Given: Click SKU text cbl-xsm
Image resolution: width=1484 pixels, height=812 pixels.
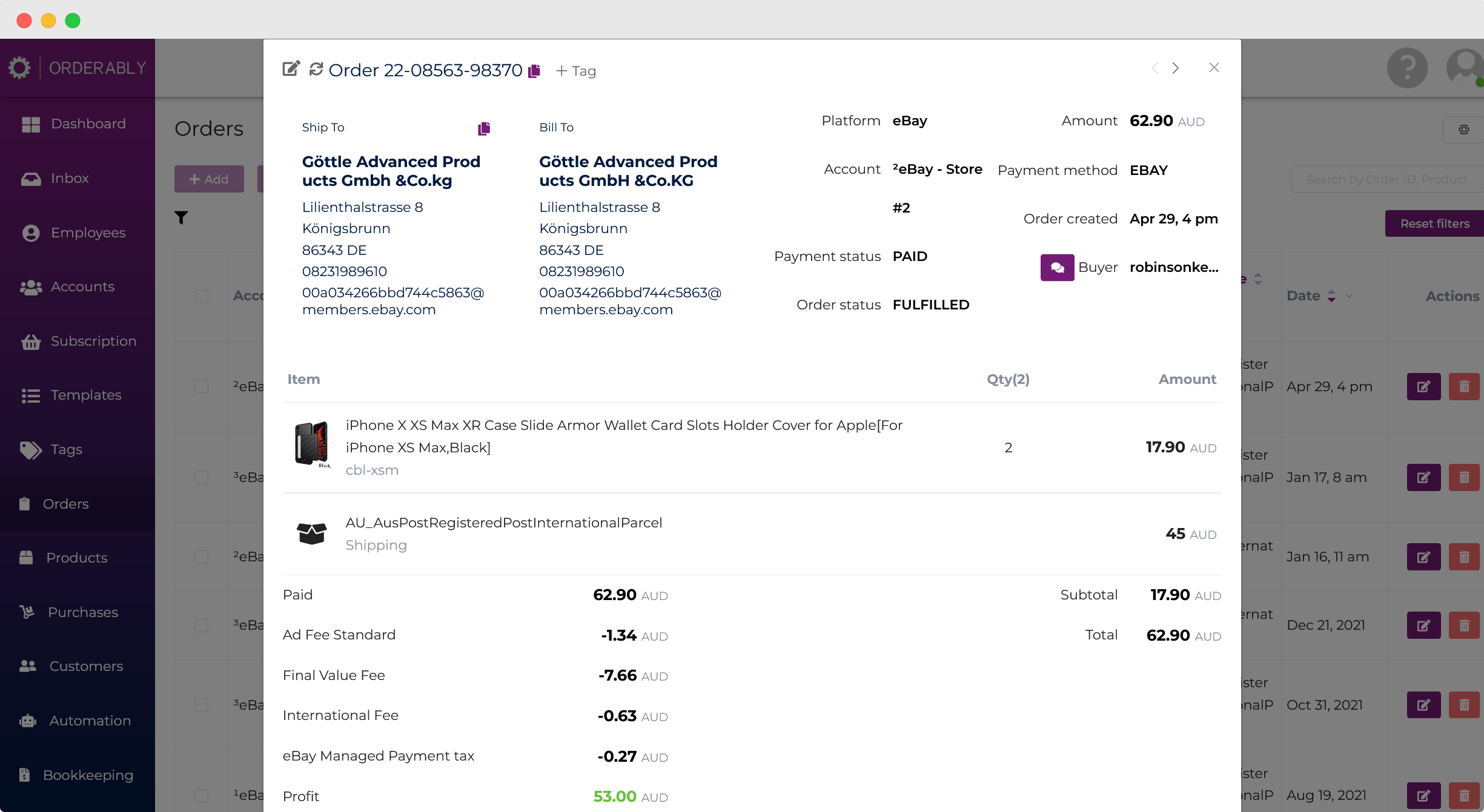Looking at the screenshot, I should click(372, 470).
